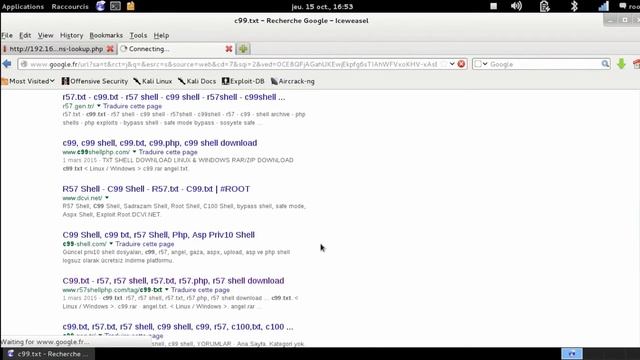The width and height of the screenshot is (640, 360).
Task: Open the search engine selector dropdown
Action: tap(481, 64)
